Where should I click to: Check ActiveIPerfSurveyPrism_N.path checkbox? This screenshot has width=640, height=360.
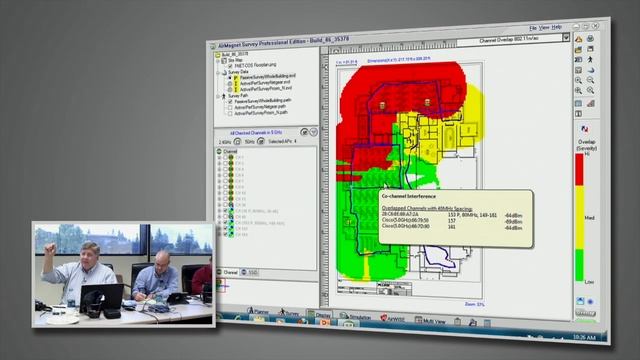click(230, 113)
